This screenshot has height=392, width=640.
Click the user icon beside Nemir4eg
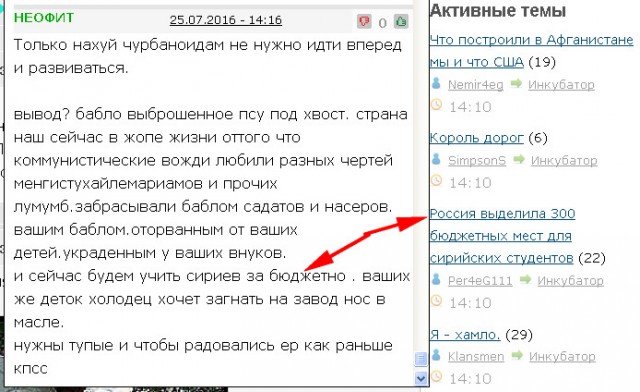[436, 84]
